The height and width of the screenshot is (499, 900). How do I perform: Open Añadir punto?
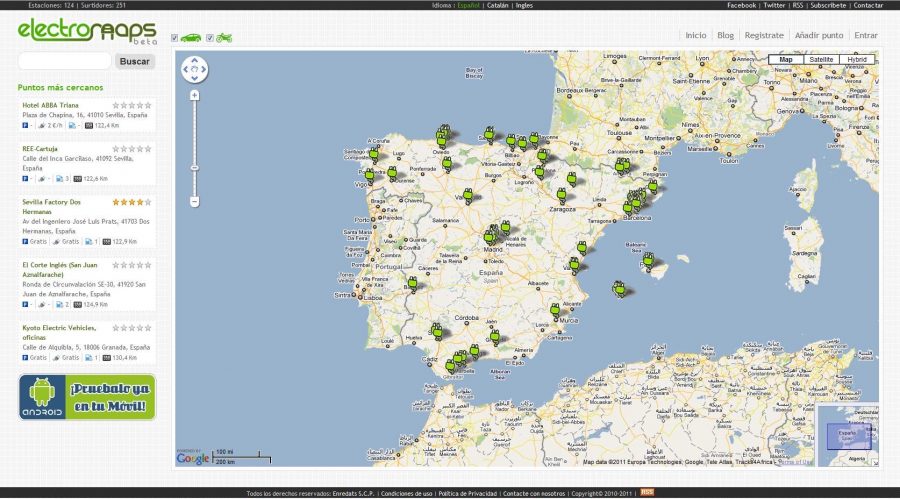[819, 35]
